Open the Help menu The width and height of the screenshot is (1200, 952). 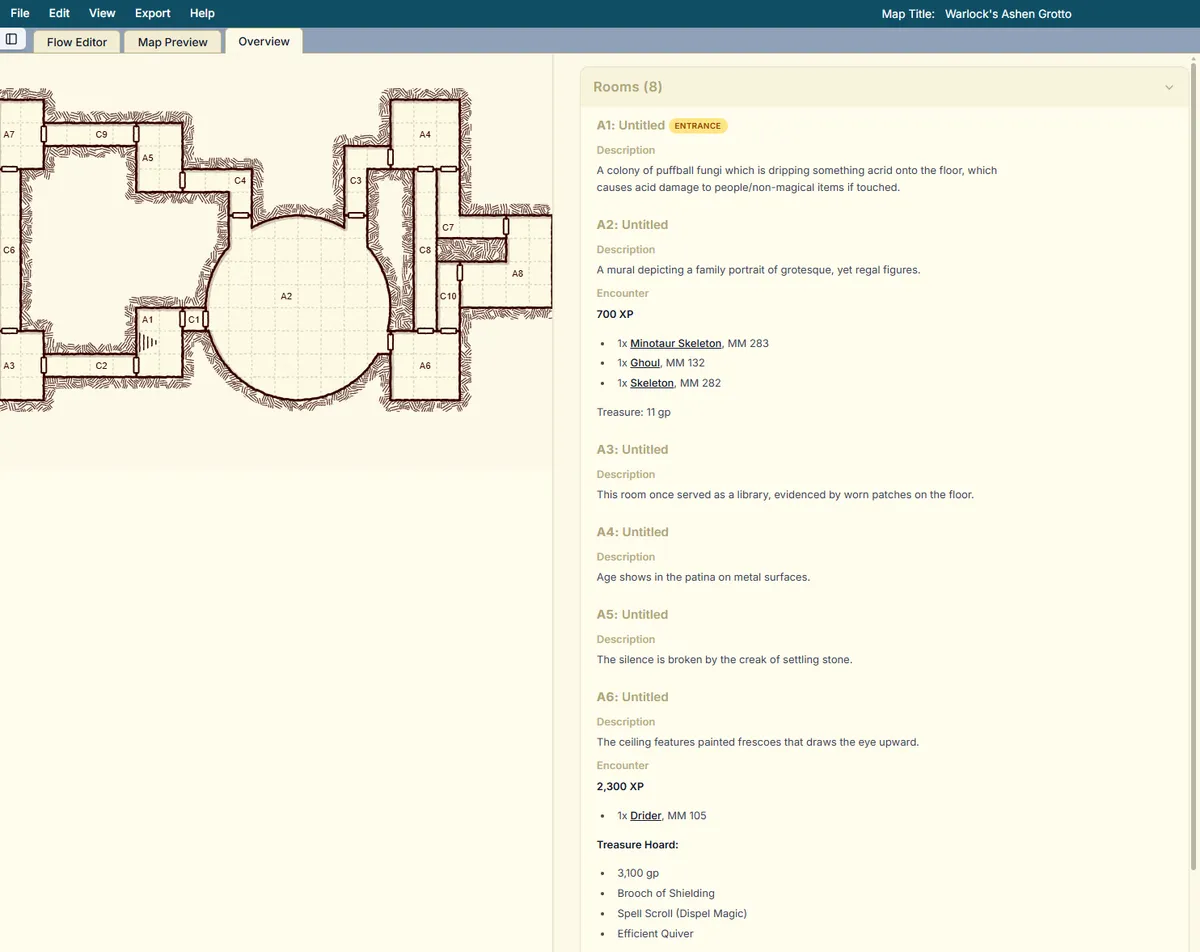click(202, 13)
